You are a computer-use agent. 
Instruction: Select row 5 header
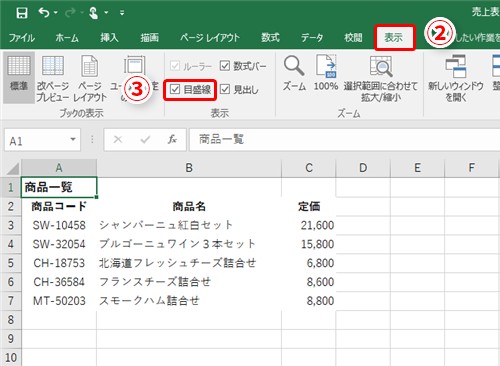pos(11,263)
